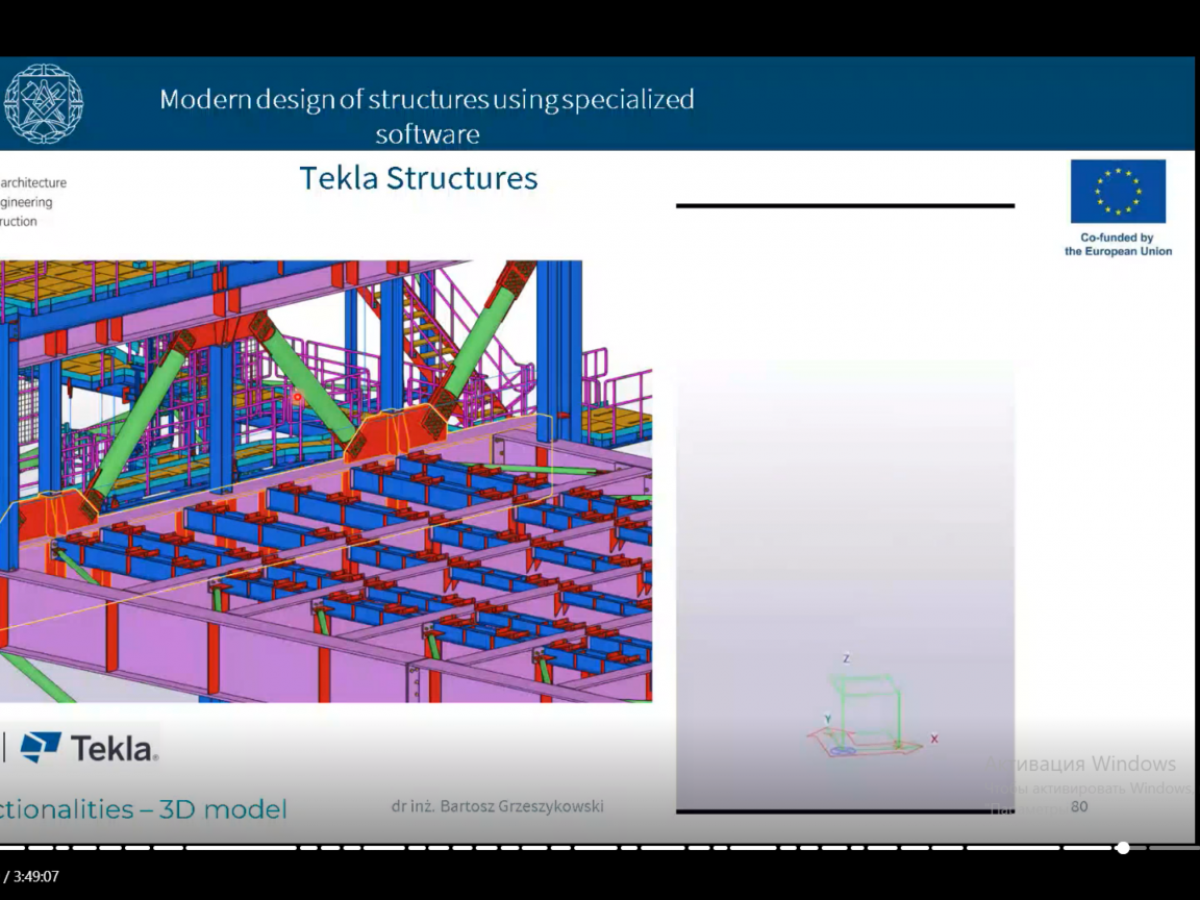Image resolution: width=1200 pixels, height=900 pixels.
Task: Click the slide number 80
Action: coord(1079,807)
